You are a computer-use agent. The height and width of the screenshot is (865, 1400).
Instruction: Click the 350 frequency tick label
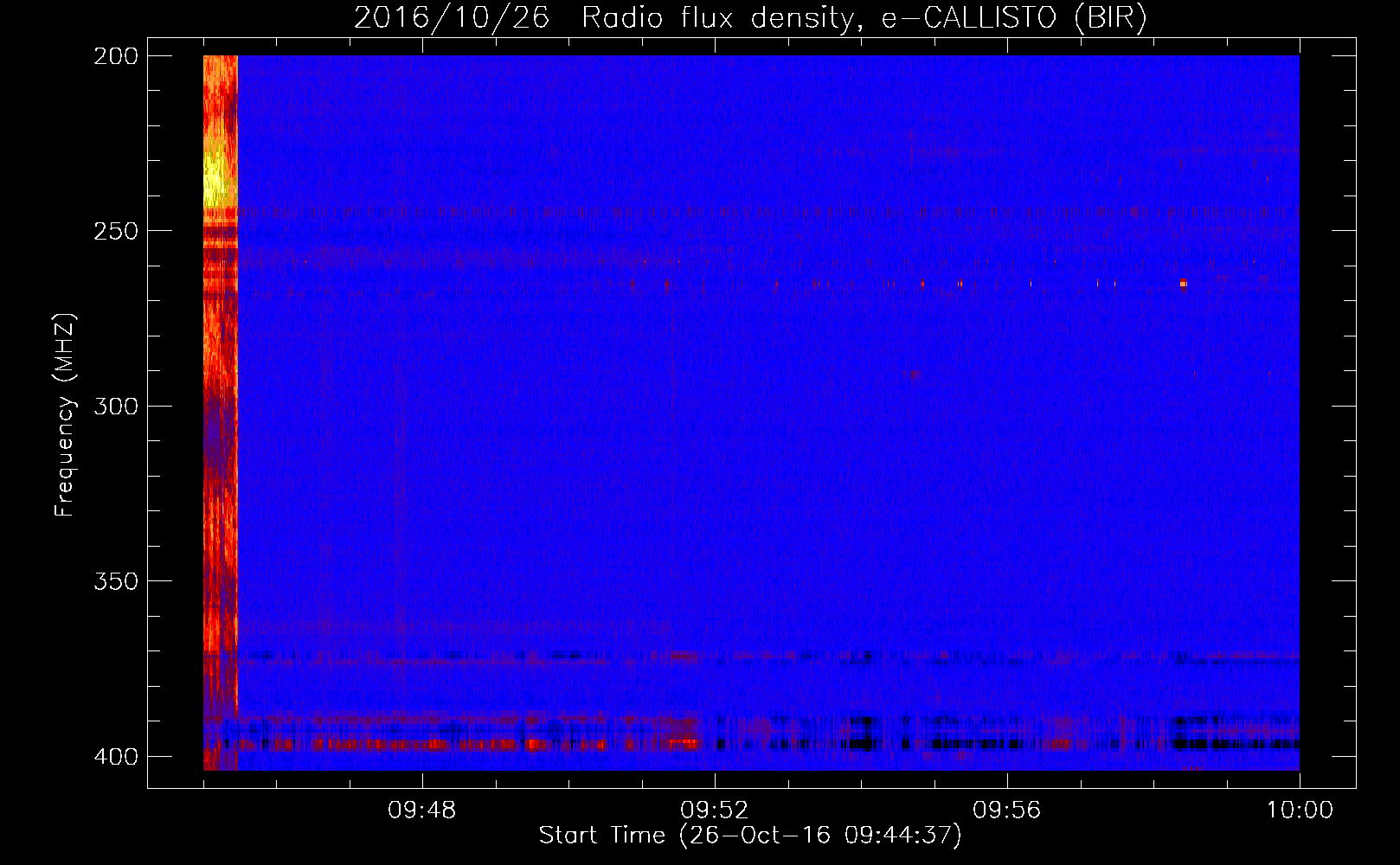116,581
